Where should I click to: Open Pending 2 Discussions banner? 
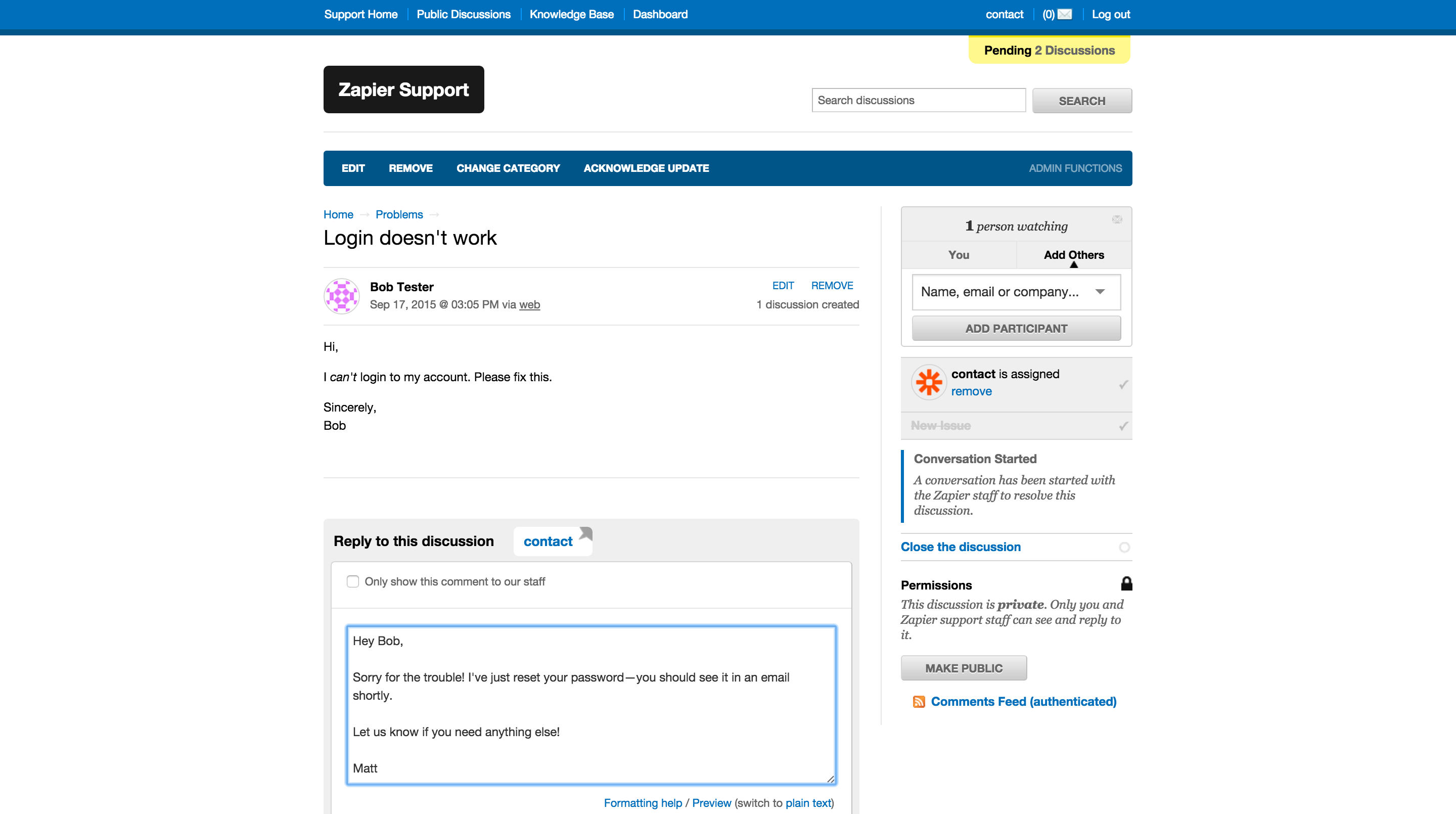tap(1049, 51)
